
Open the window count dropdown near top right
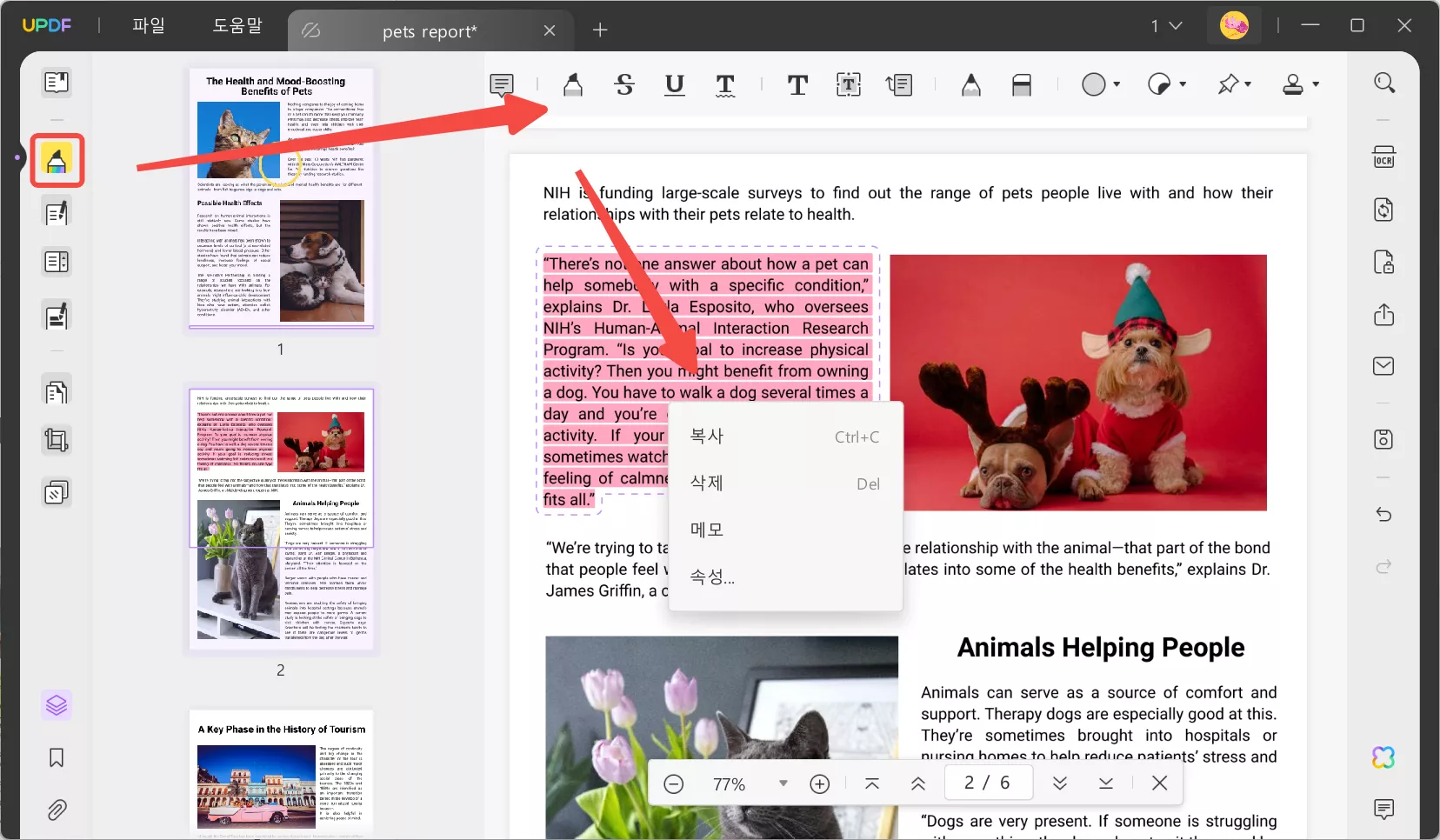coord(1167,26)
